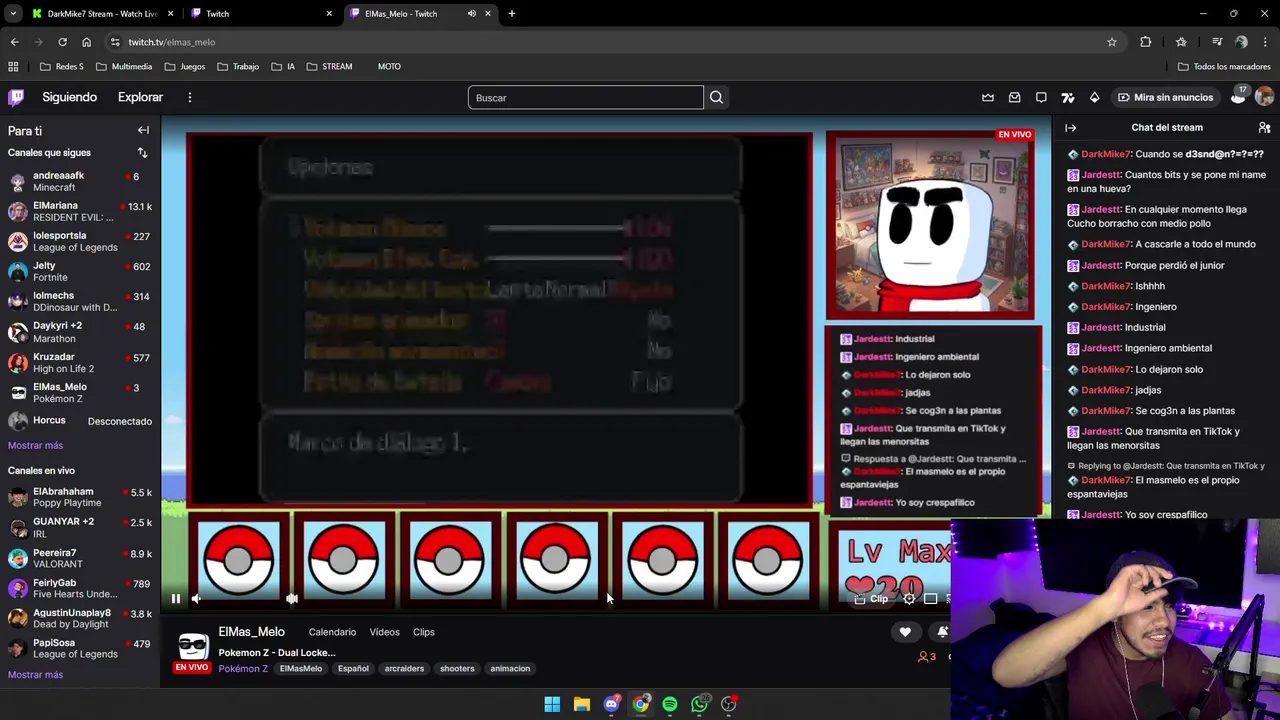Pause the stream video
1280x720 pixels.
tap(175, 599)
